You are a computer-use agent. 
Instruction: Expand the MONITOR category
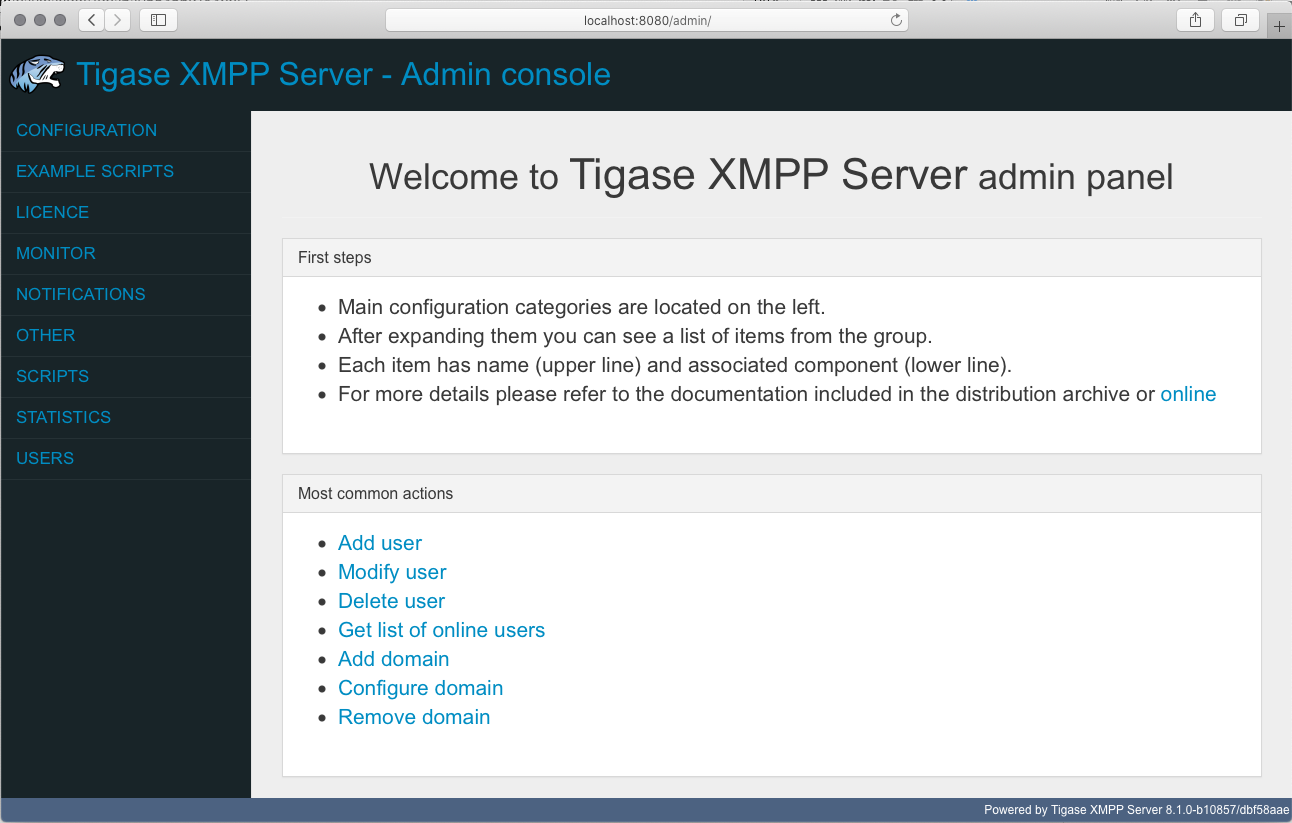[126, 254]
